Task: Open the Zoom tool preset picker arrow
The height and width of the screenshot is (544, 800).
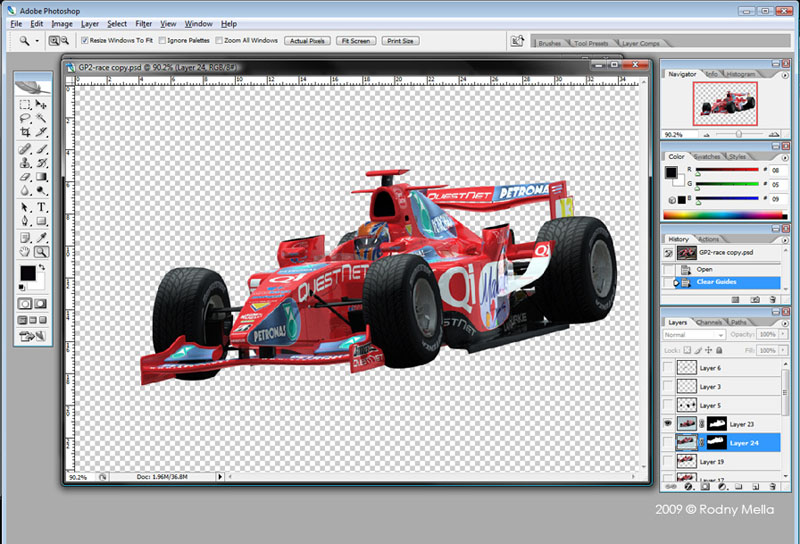Action: [x=38, y=41]
